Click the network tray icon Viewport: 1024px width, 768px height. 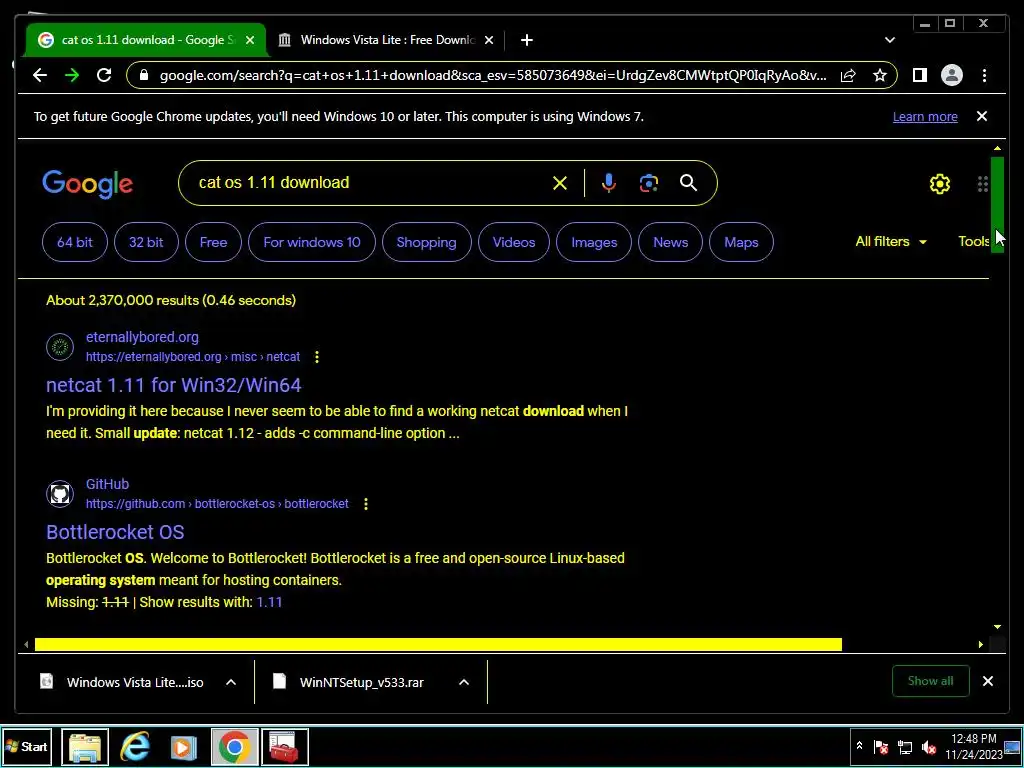pos(904,746)
